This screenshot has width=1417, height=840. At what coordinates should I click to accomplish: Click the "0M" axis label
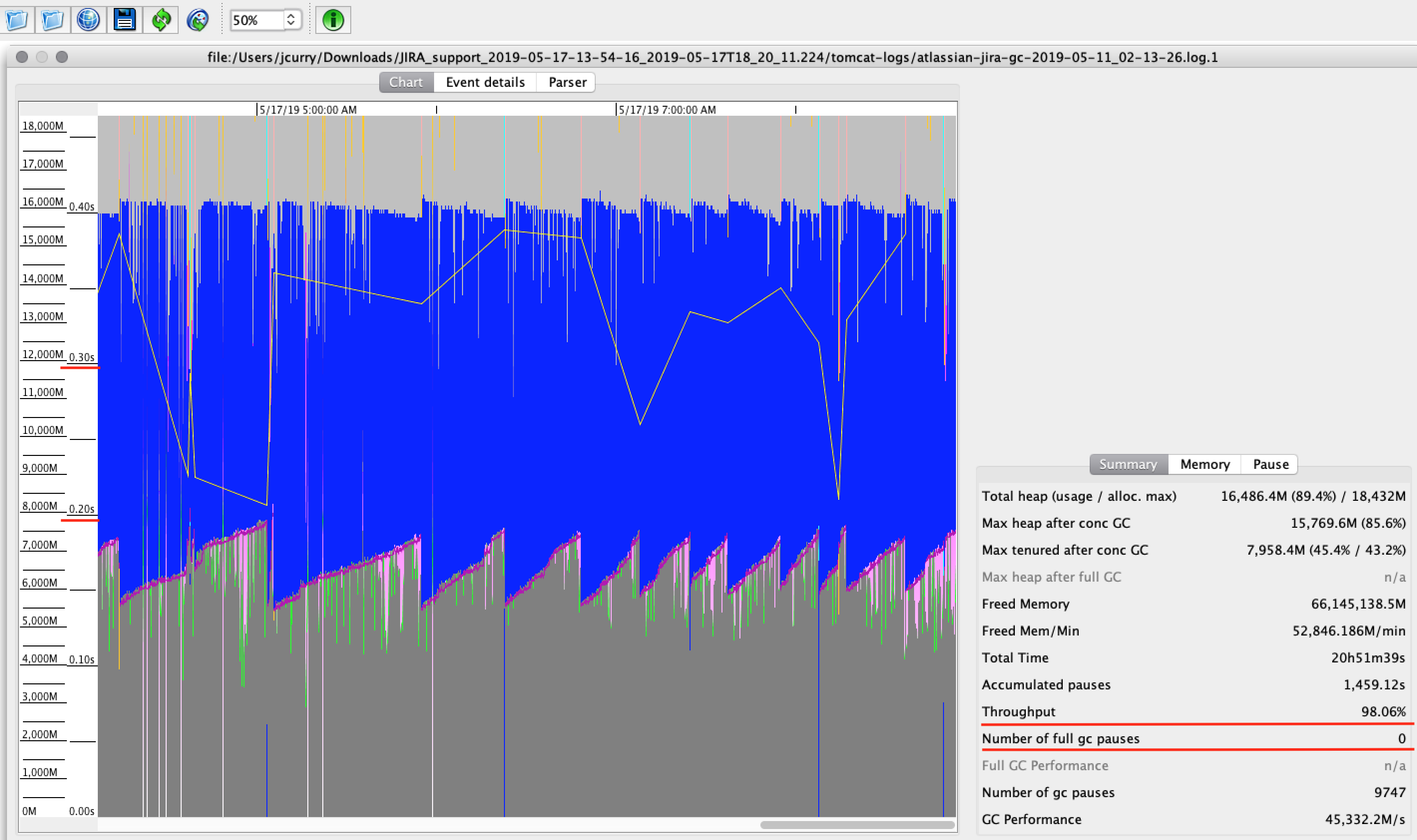click(29, 811)
